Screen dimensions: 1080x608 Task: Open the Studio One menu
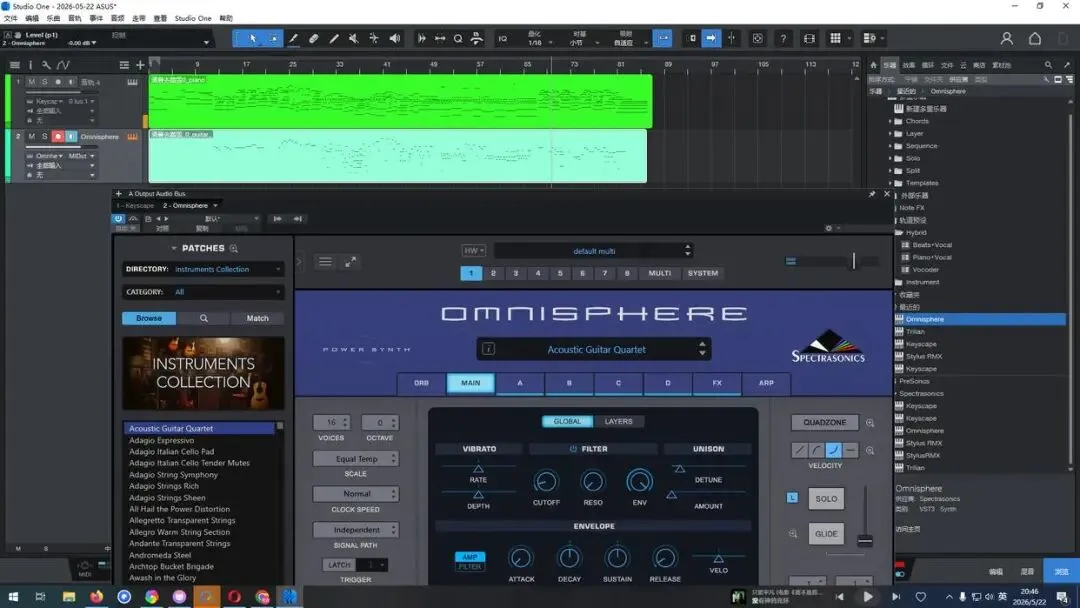point(193,18)
